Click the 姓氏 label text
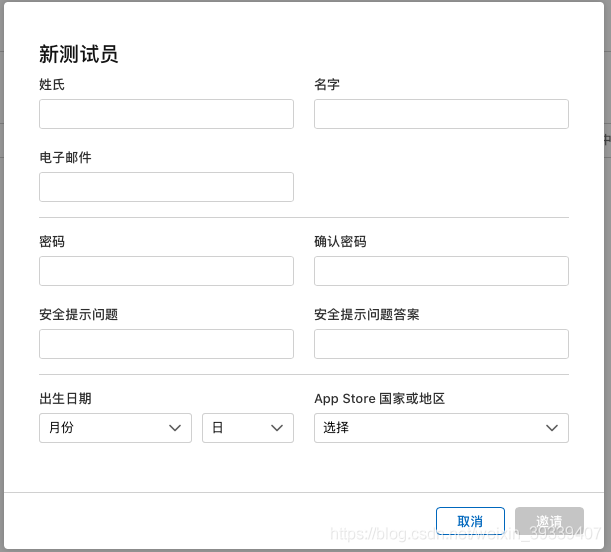Image resolution: width=611 pixels, height=552 pixels. [52, 85]
